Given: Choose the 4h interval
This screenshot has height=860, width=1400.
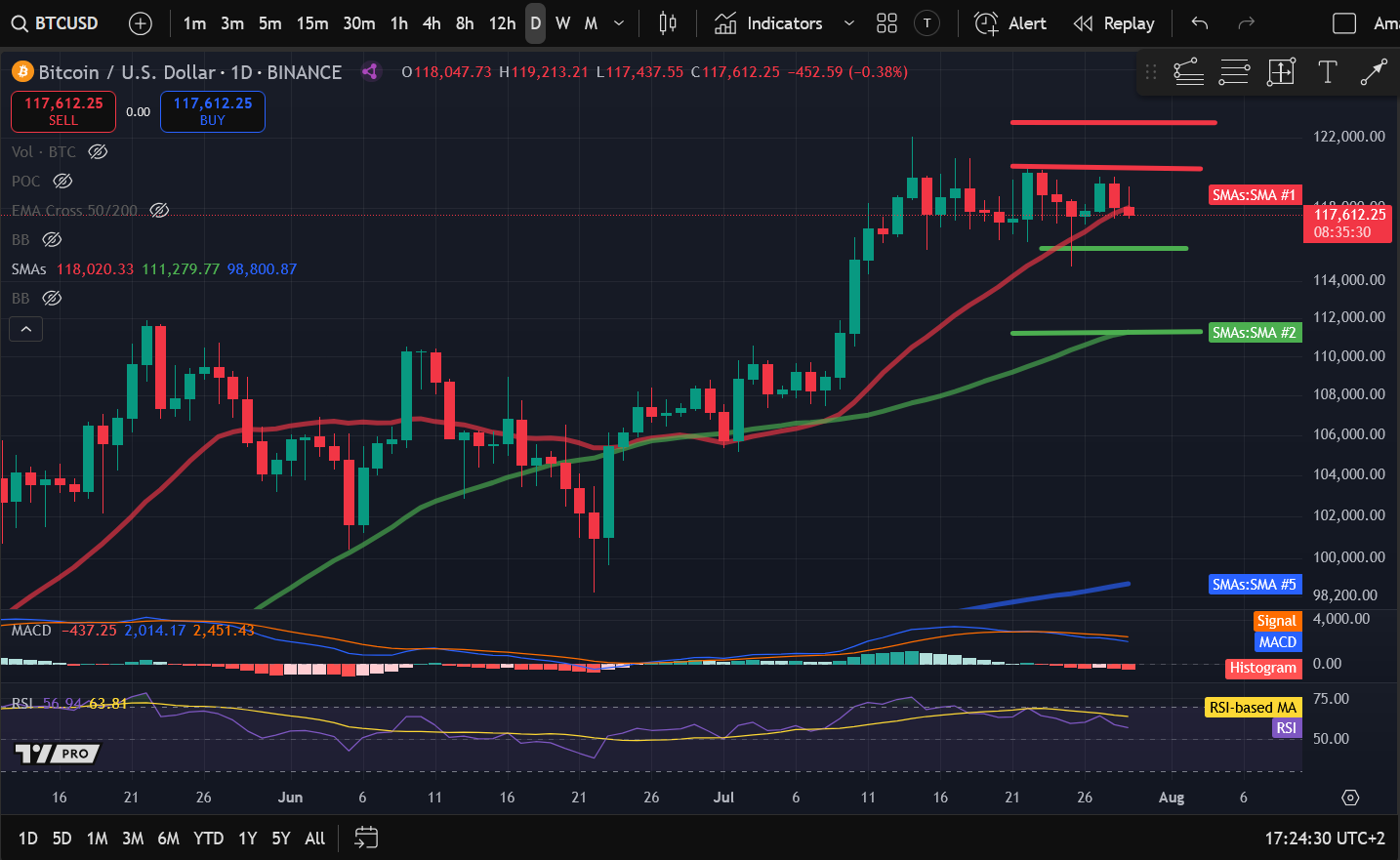Looking at the screenshot, I should [432, 23].
